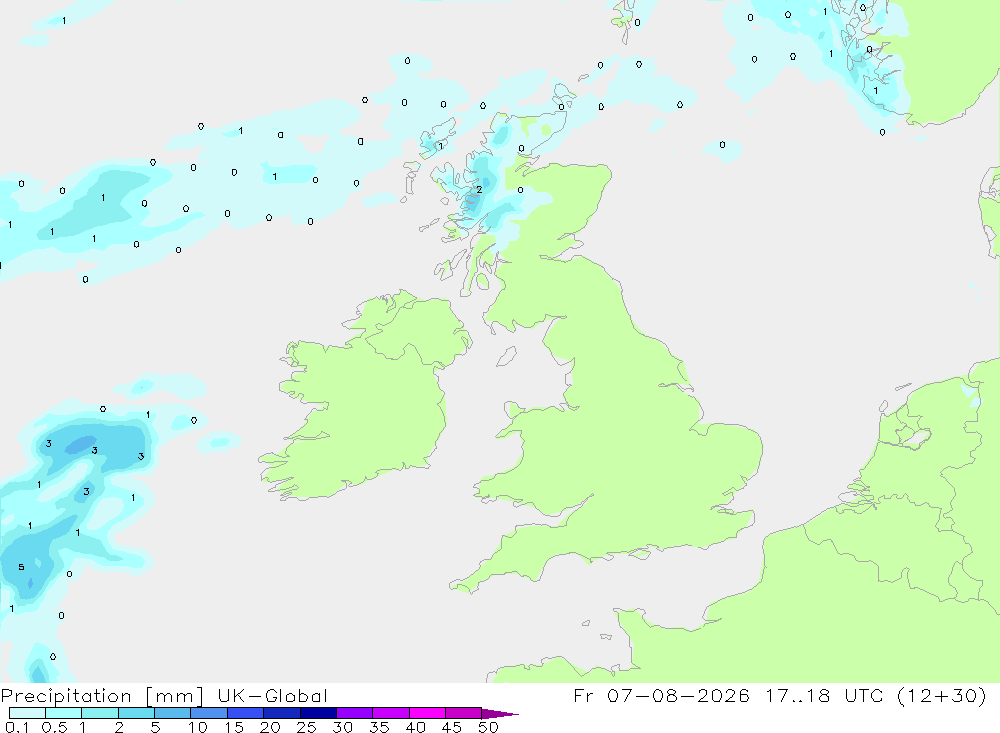The height and width of the screenshot is (733, 1000).
Task: Click legend tick label "40"
Action: (x=416, y=727)
